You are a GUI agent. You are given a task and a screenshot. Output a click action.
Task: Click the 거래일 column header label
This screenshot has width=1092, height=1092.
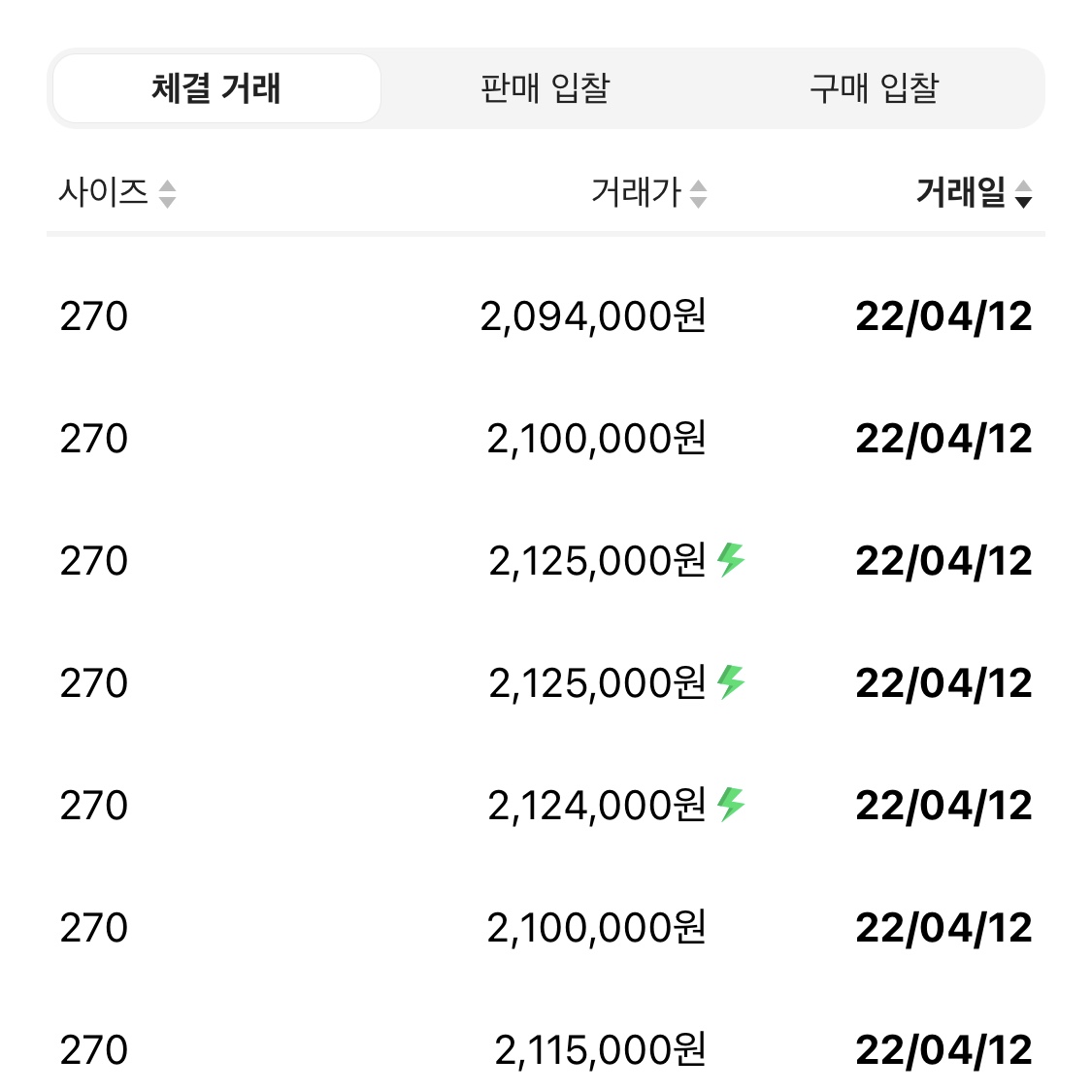pyautogui.click(x=961, y=192)
